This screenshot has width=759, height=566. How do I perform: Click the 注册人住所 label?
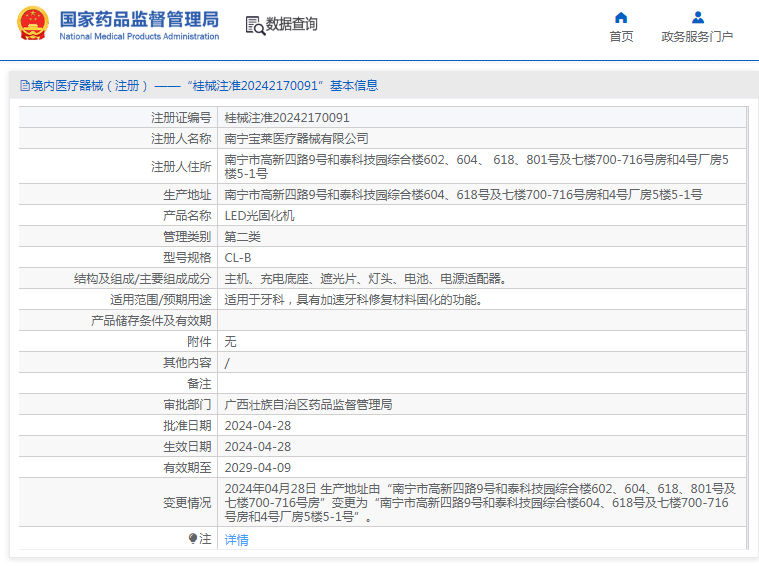point(181,167)
